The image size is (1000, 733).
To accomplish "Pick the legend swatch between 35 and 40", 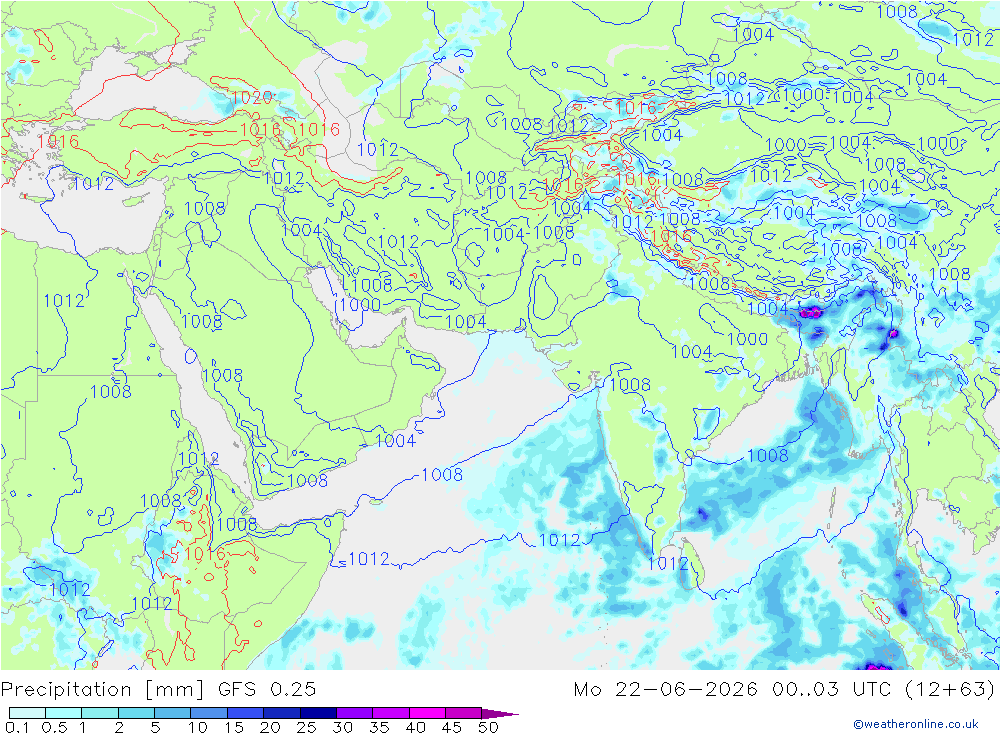I will click(390, 713).
